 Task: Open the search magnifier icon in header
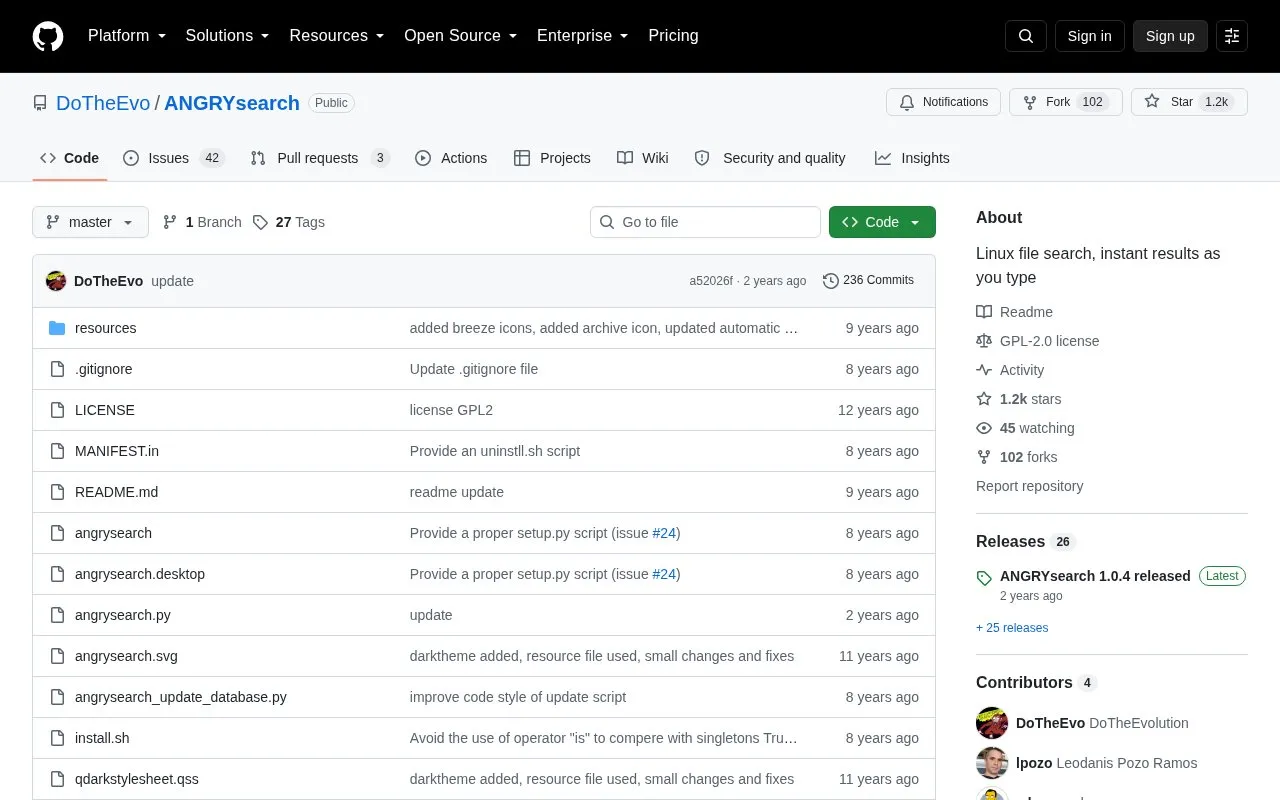[1026, 36]
